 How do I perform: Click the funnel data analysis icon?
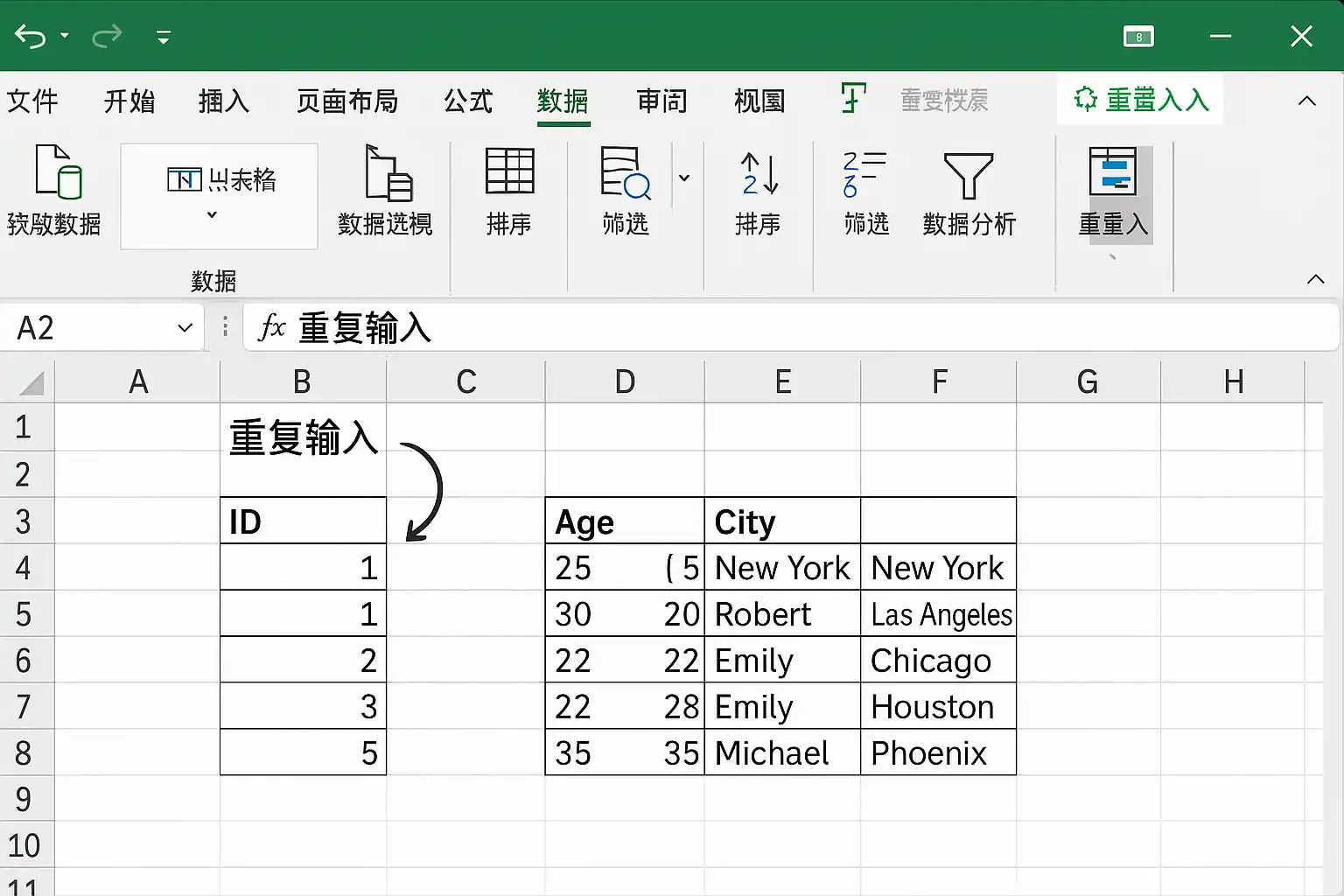968,175
